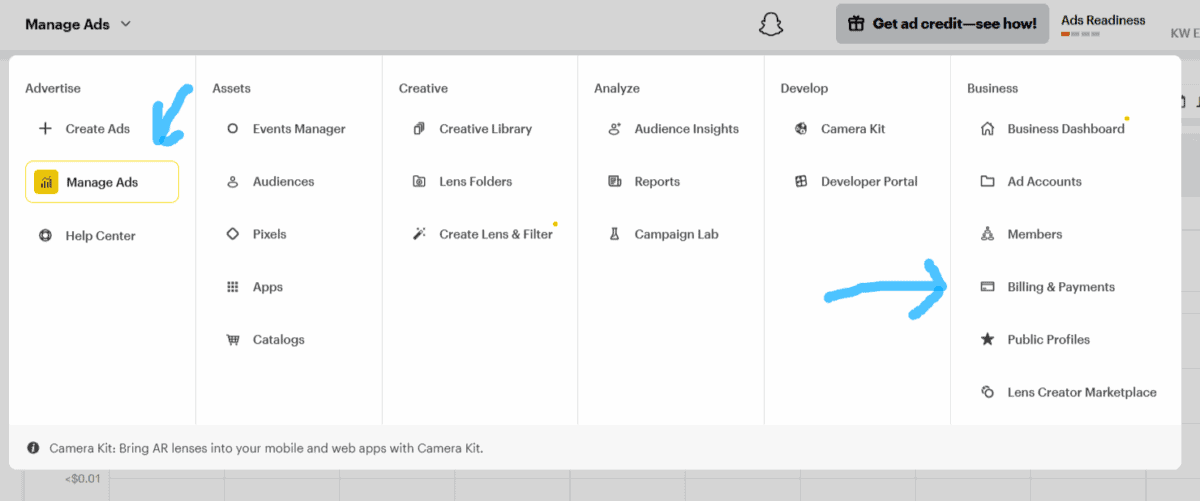
Task: Click the Snapchat ghost logo icon
Action: click(770, 24)
